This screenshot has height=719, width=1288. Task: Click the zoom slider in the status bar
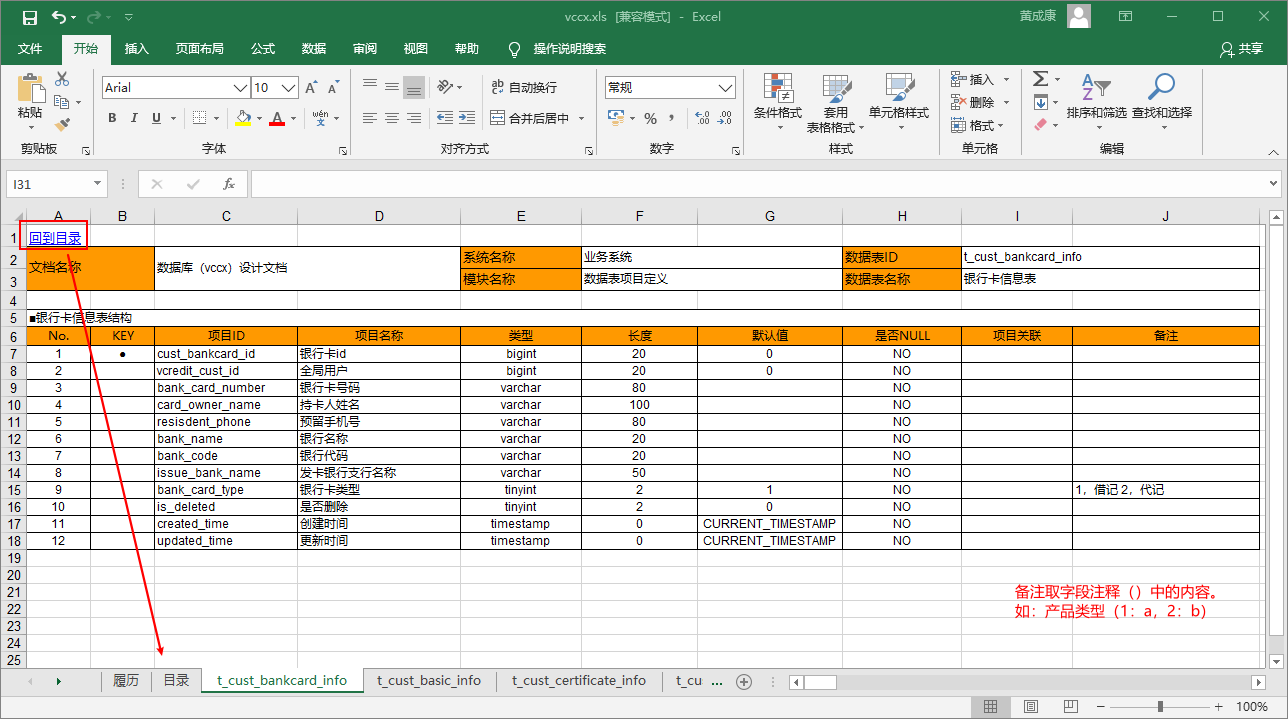tap(1160, 706)
